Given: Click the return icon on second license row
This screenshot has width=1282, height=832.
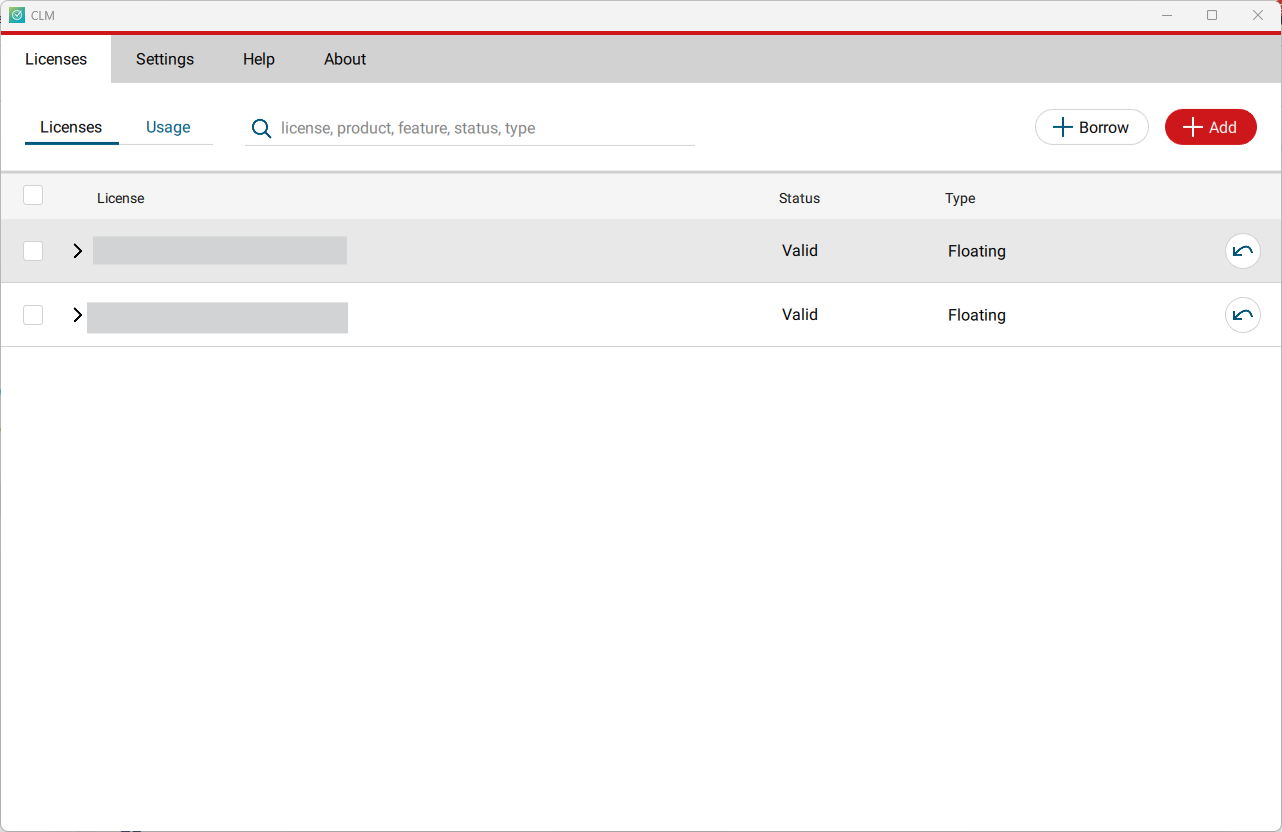Looking at the screenshot, I should (x=1242, y=315).
